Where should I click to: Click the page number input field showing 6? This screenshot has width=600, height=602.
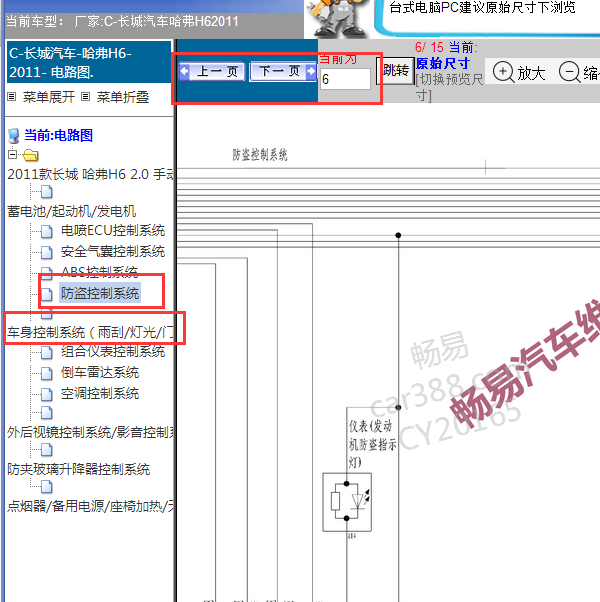pos(345,79)
